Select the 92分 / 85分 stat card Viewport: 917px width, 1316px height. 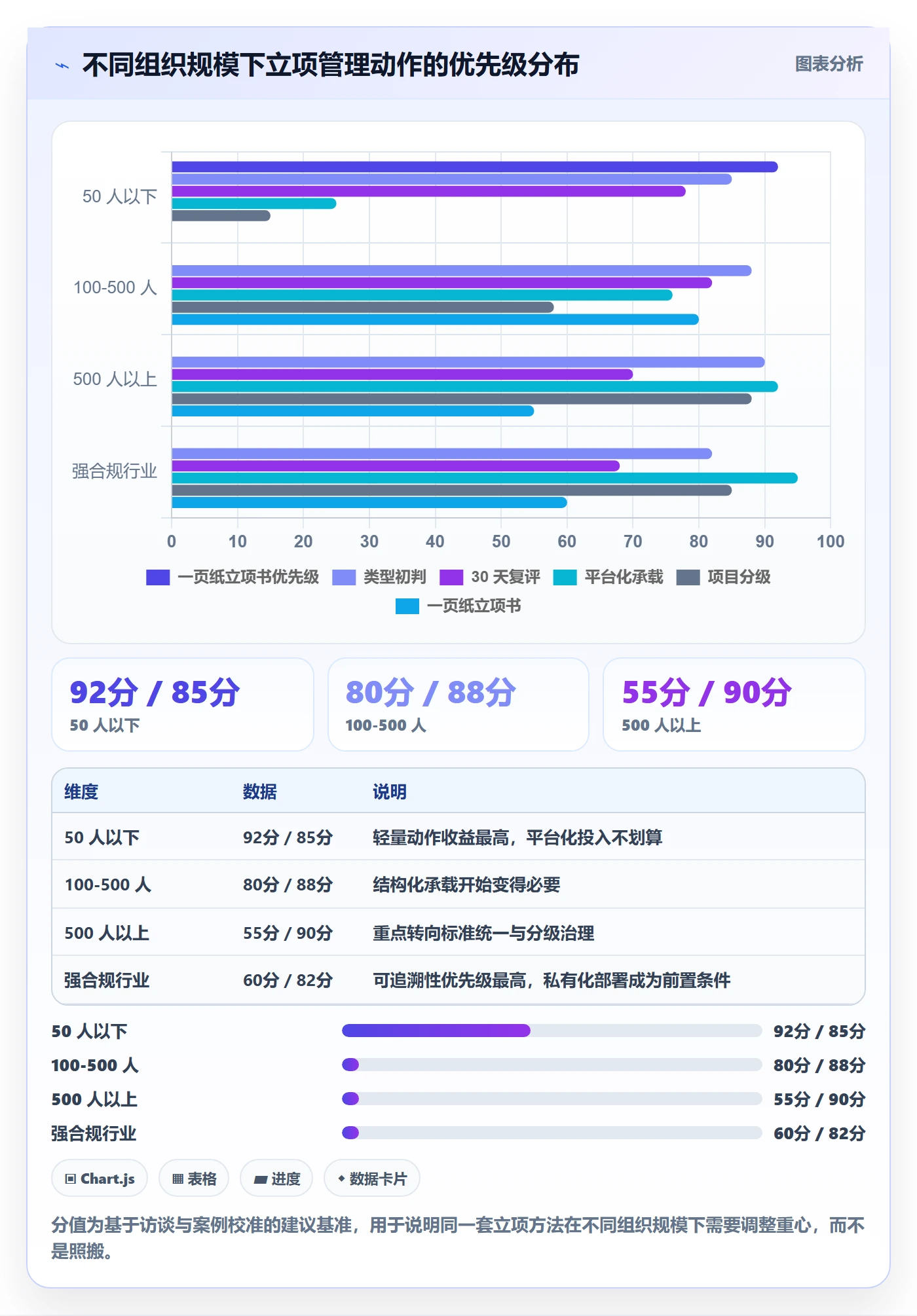coord(183,704)
